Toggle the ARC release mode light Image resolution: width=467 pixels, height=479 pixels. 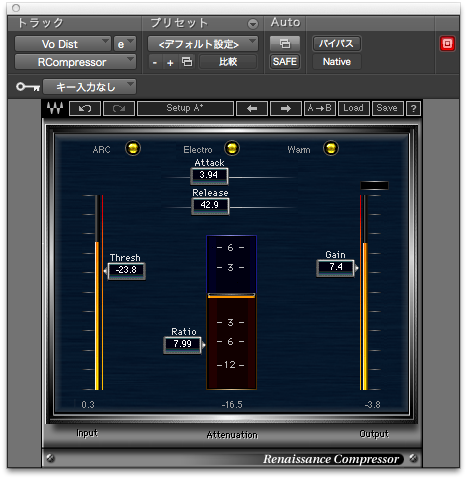[133, 148]
